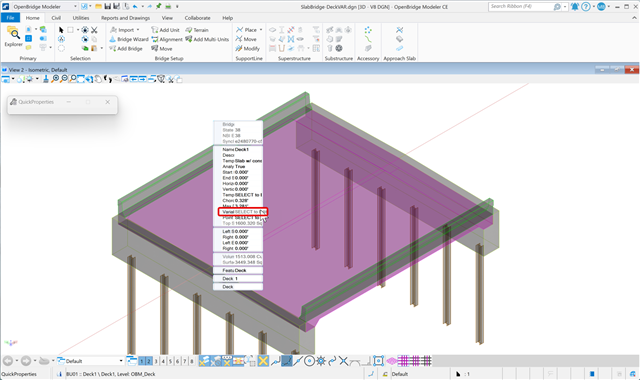Click the Zoom In view control
This screenshot has width=640, height=380.
pyautogui.click(x=56, y=79)
